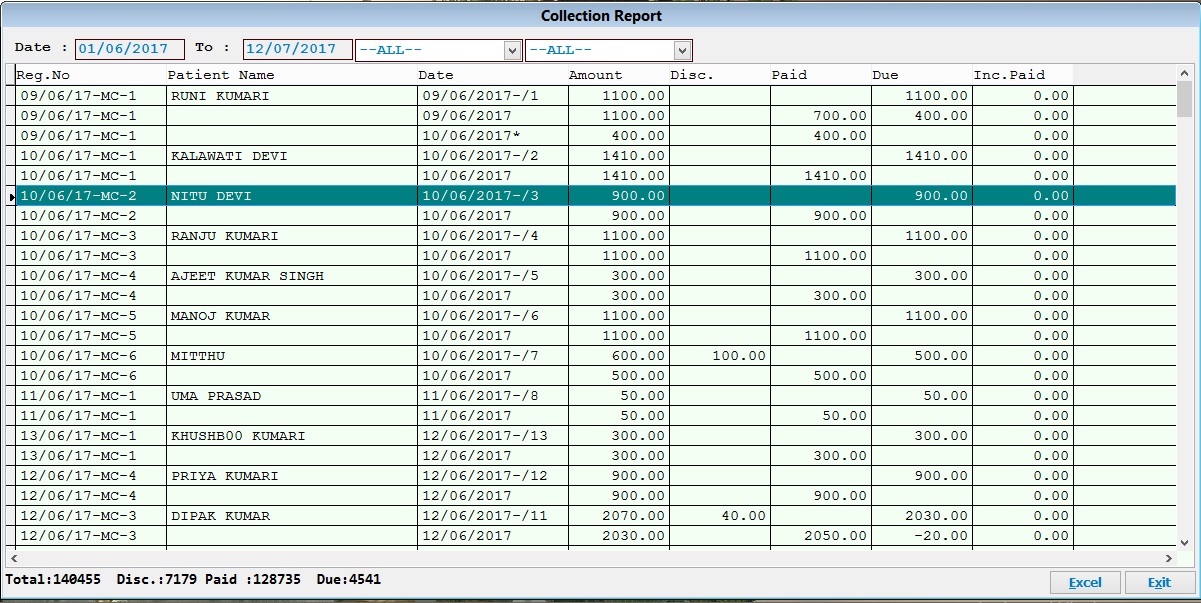Viewport: 1201px width, 603px height.
Task: Click the Reg.No column header
Action: [60, 74]
